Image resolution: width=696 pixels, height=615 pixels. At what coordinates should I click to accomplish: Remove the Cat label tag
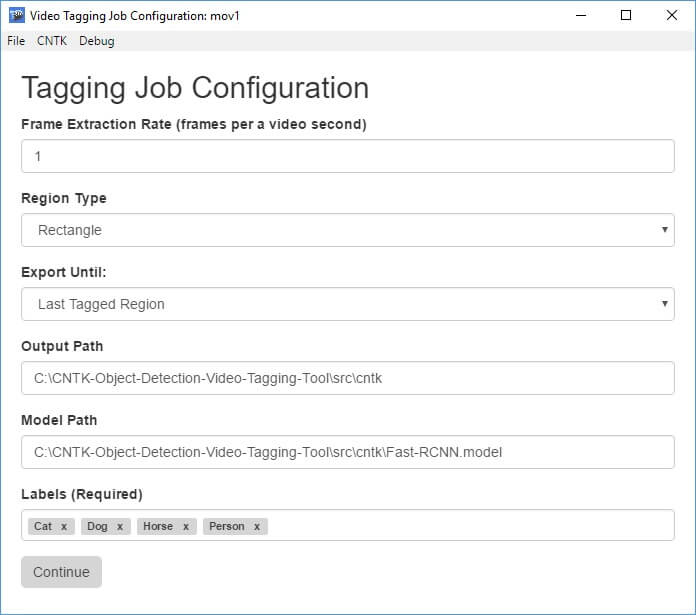tap(64, 527)
